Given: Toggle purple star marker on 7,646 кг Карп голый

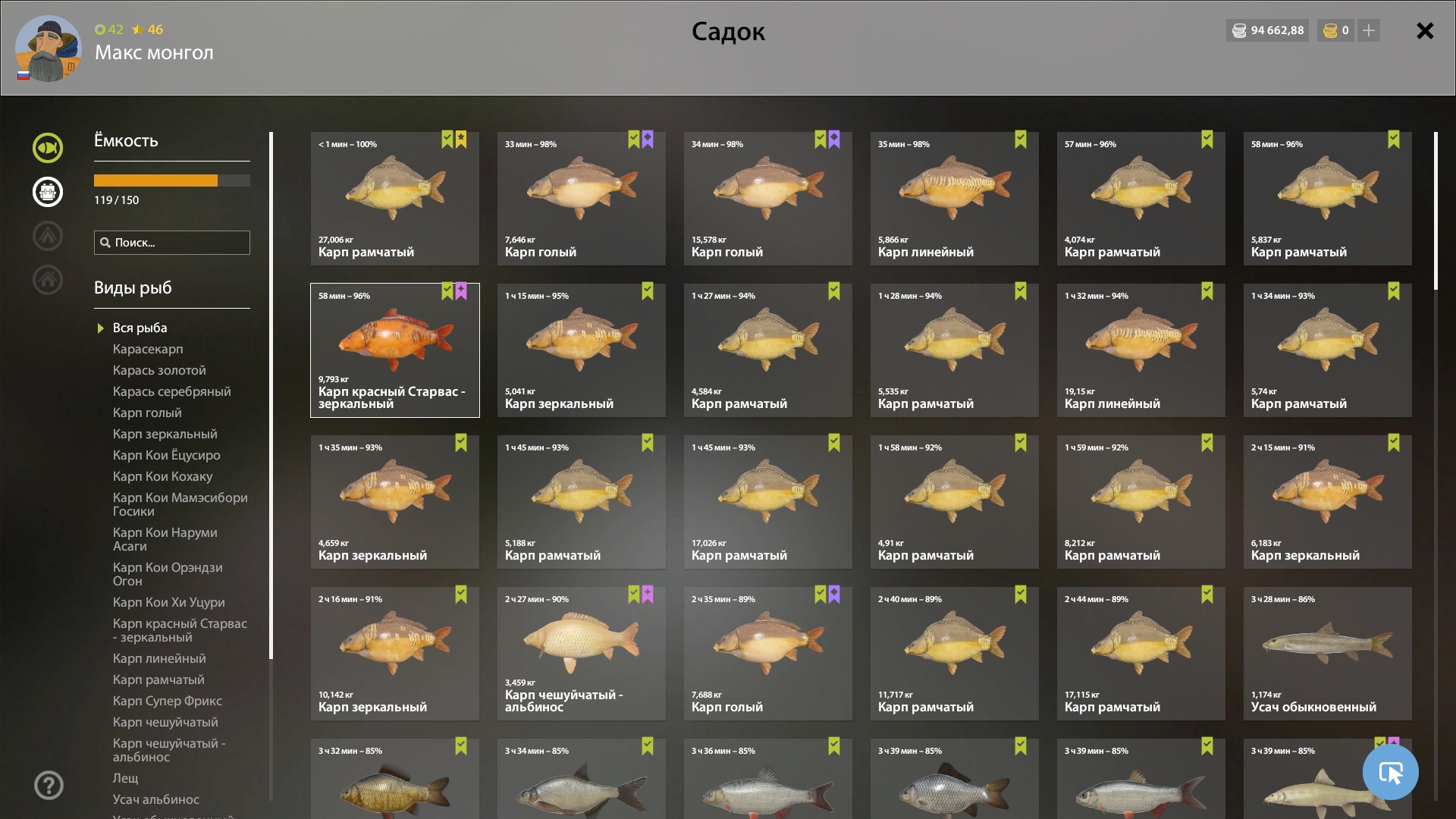Looking at the screenshot, I should (648, 140).
